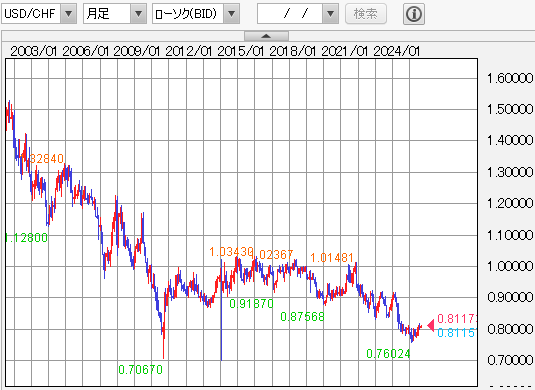Click the 1.12800 low price label
The height and width of the screenshot is (390, 535).
tap(27, 238)
